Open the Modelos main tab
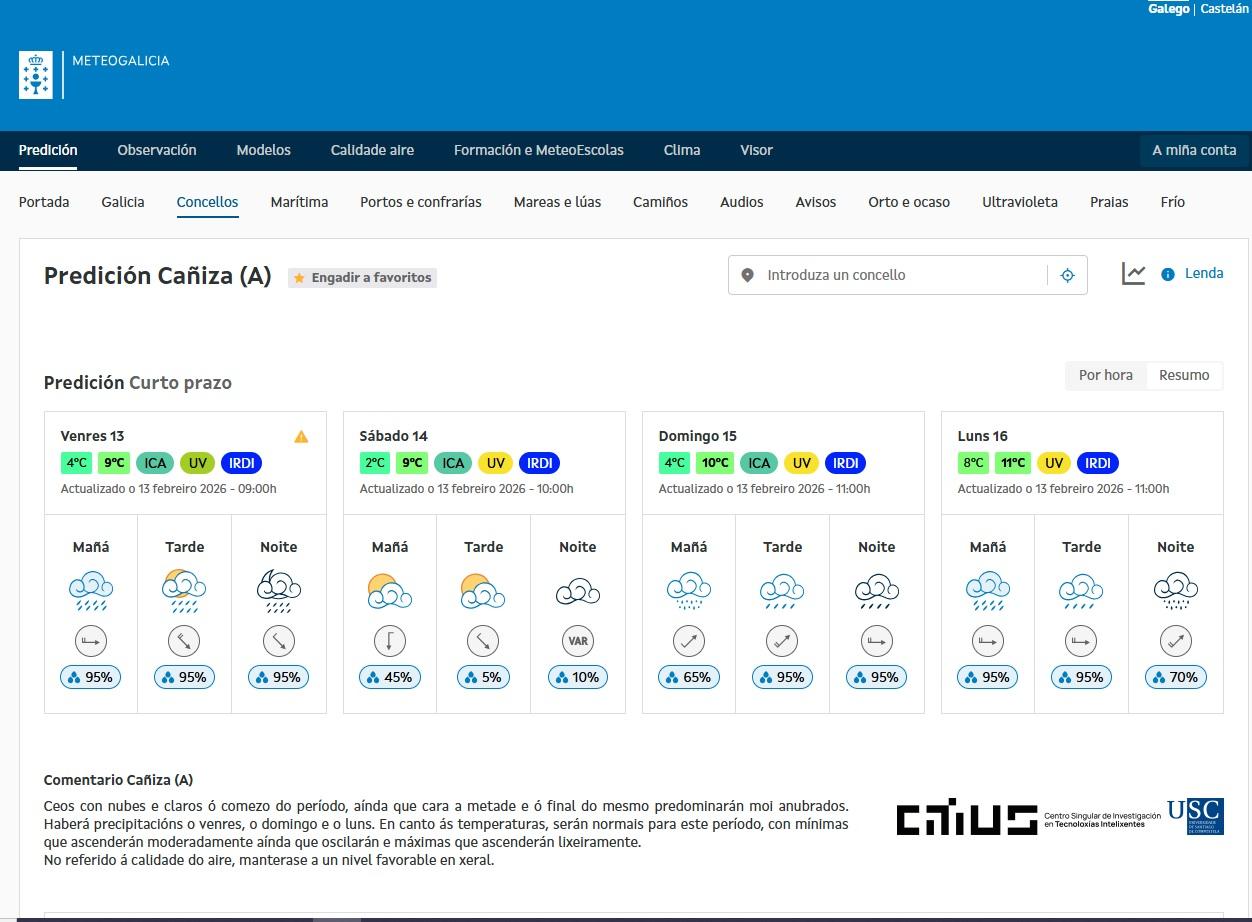The image size is (1252, 922). click(264, 150)
